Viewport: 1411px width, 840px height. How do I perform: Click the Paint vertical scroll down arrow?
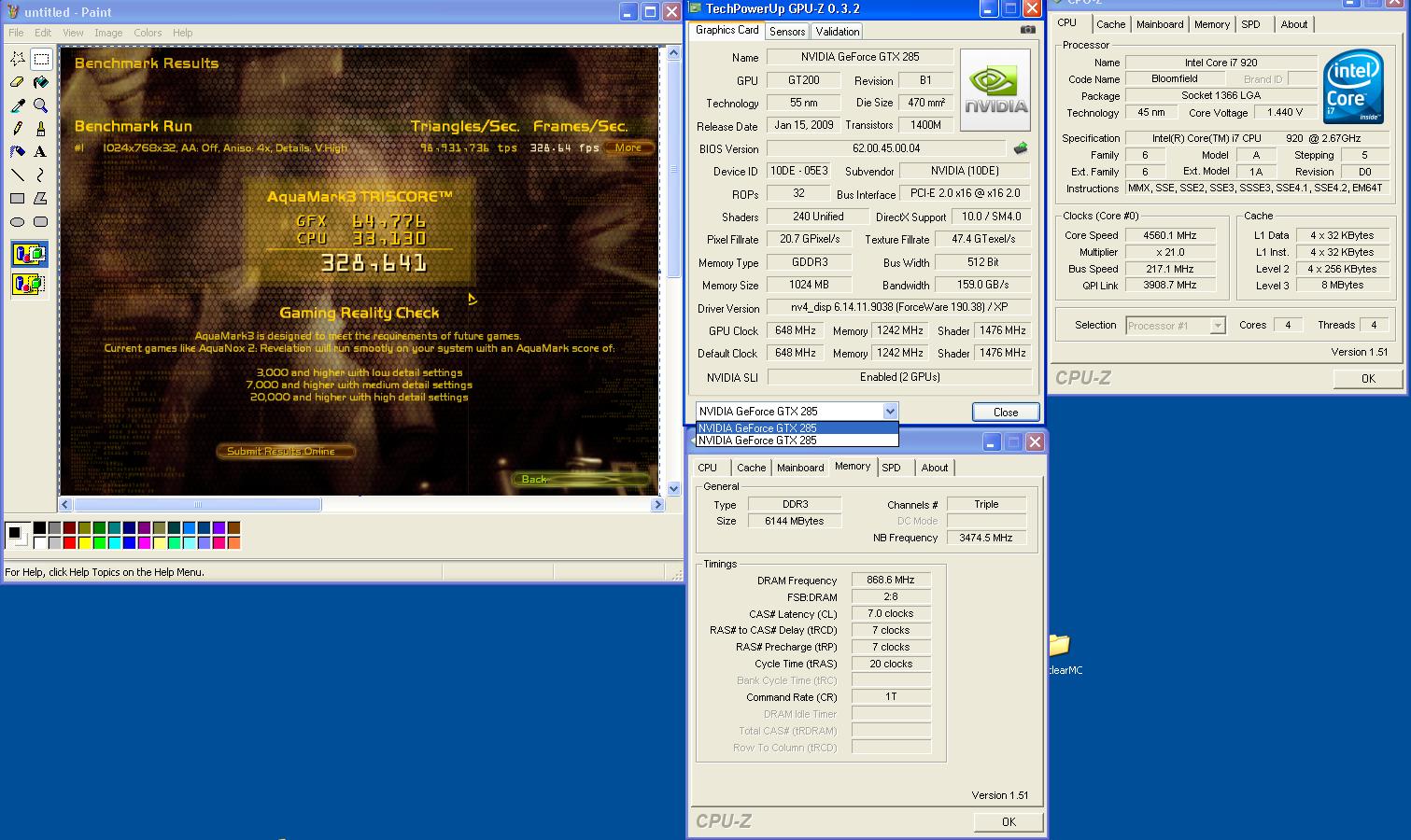(674, 488)
